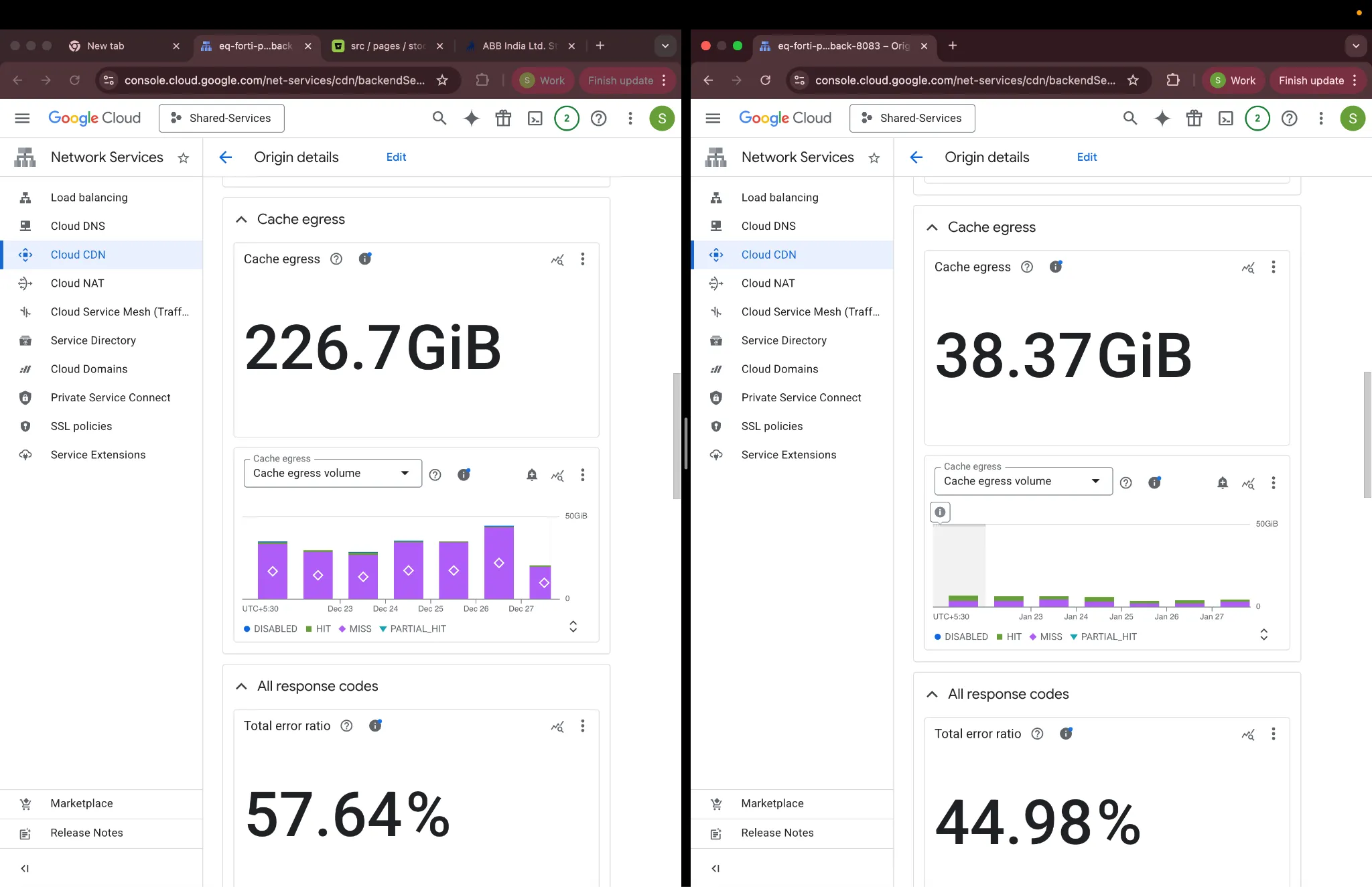
Task: Open Cache egress volume dropdown in left window
Action: 333,474
